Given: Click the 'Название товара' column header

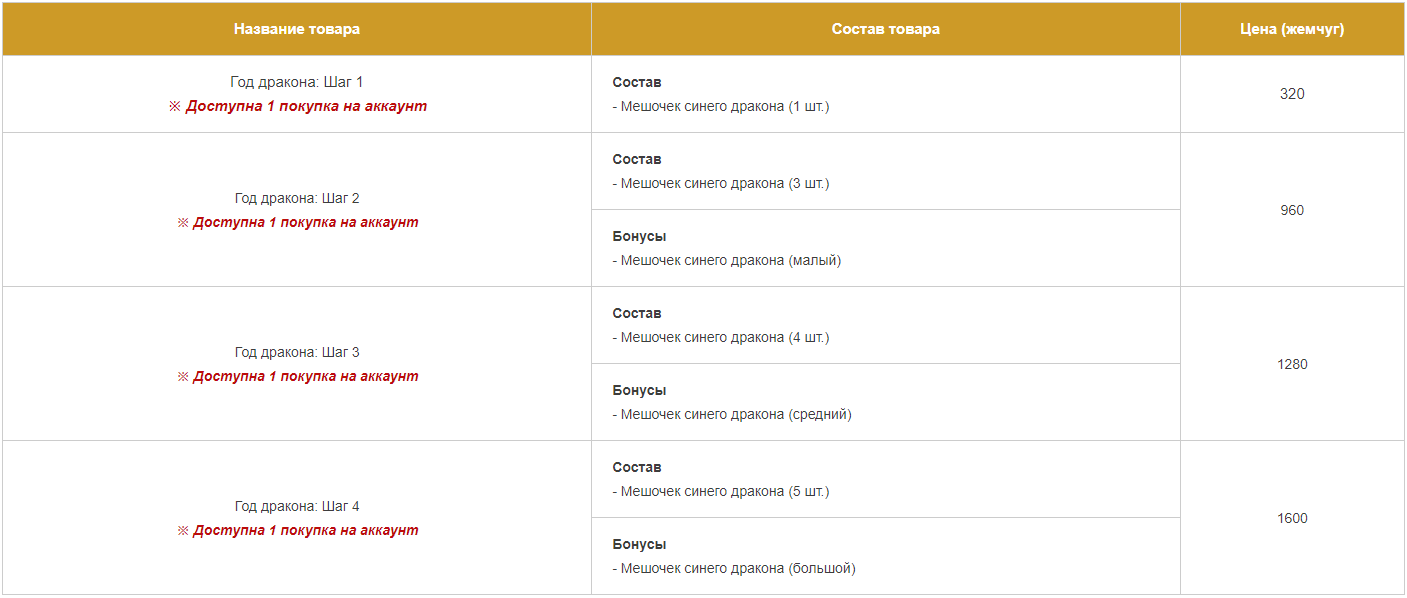Looking at the screenshot, I should point(297,29).
